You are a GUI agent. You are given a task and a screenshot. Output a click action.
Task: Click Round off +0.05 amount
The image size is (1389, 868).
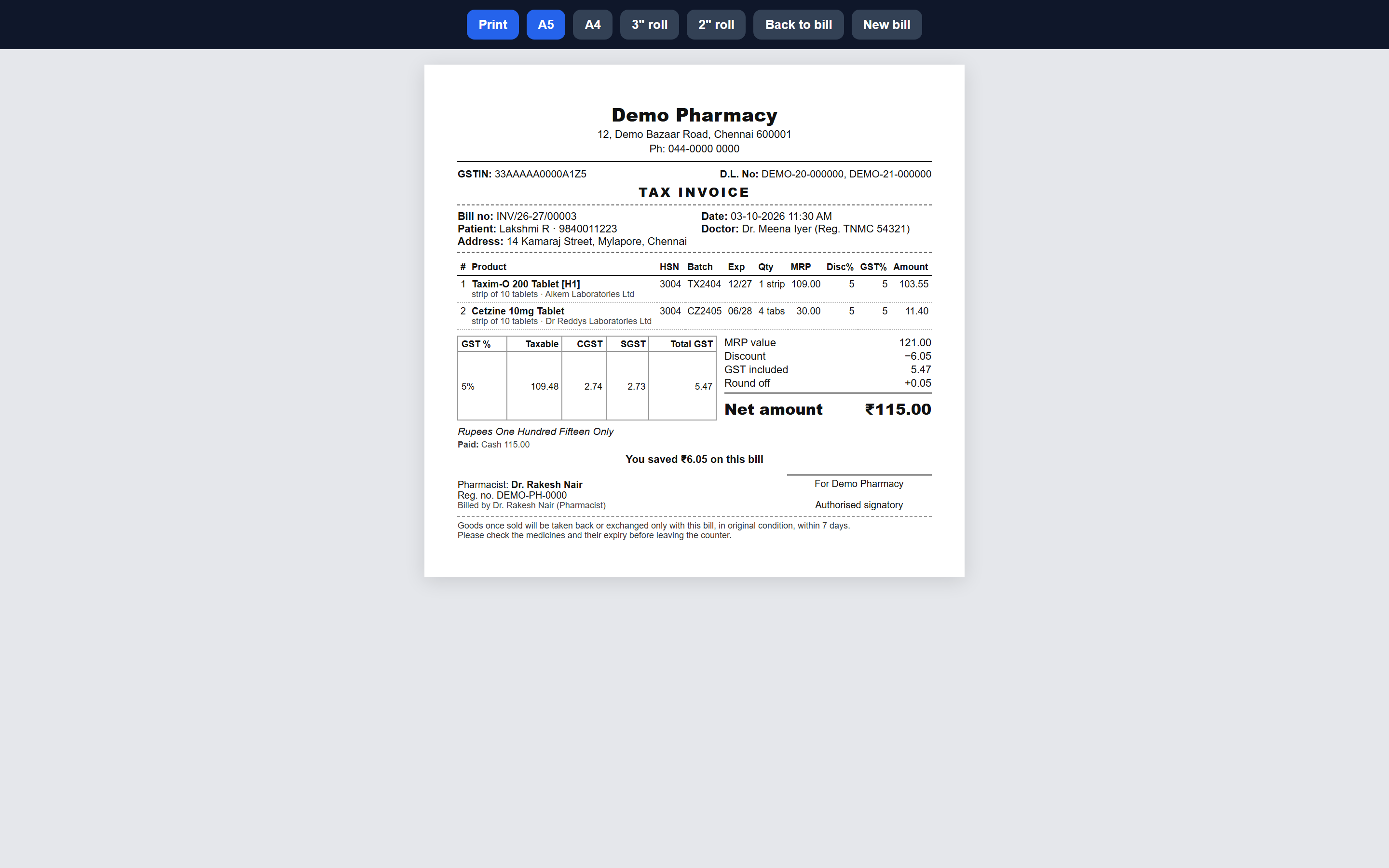(x=918, y=383)
